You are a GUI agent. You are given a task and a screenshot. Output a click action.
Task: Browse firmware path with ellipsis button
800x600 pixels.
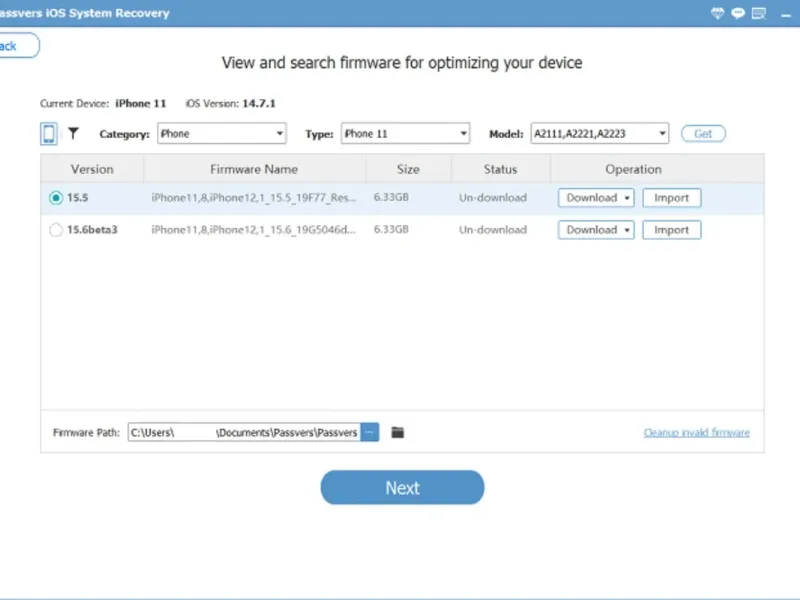pyautogui.click(x=369, y=432)
